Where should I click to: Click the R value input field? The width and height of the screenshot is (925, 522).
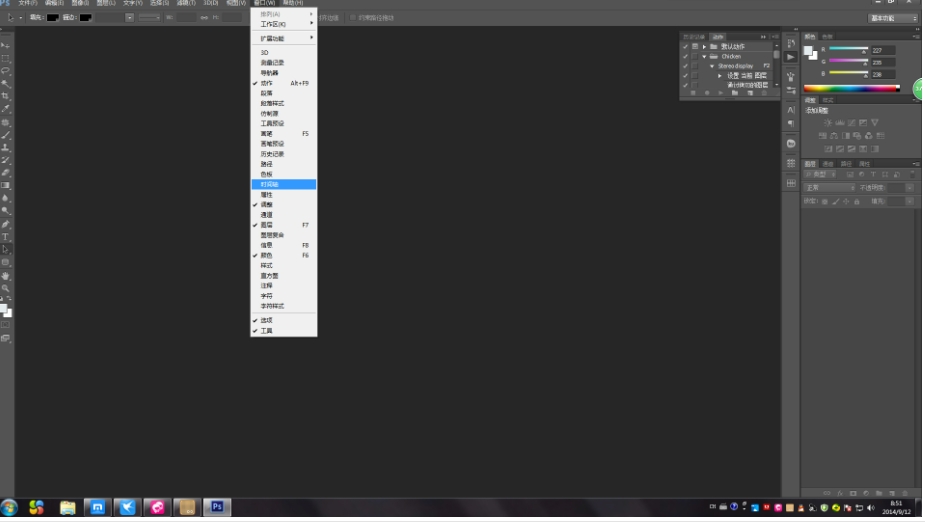882,50
